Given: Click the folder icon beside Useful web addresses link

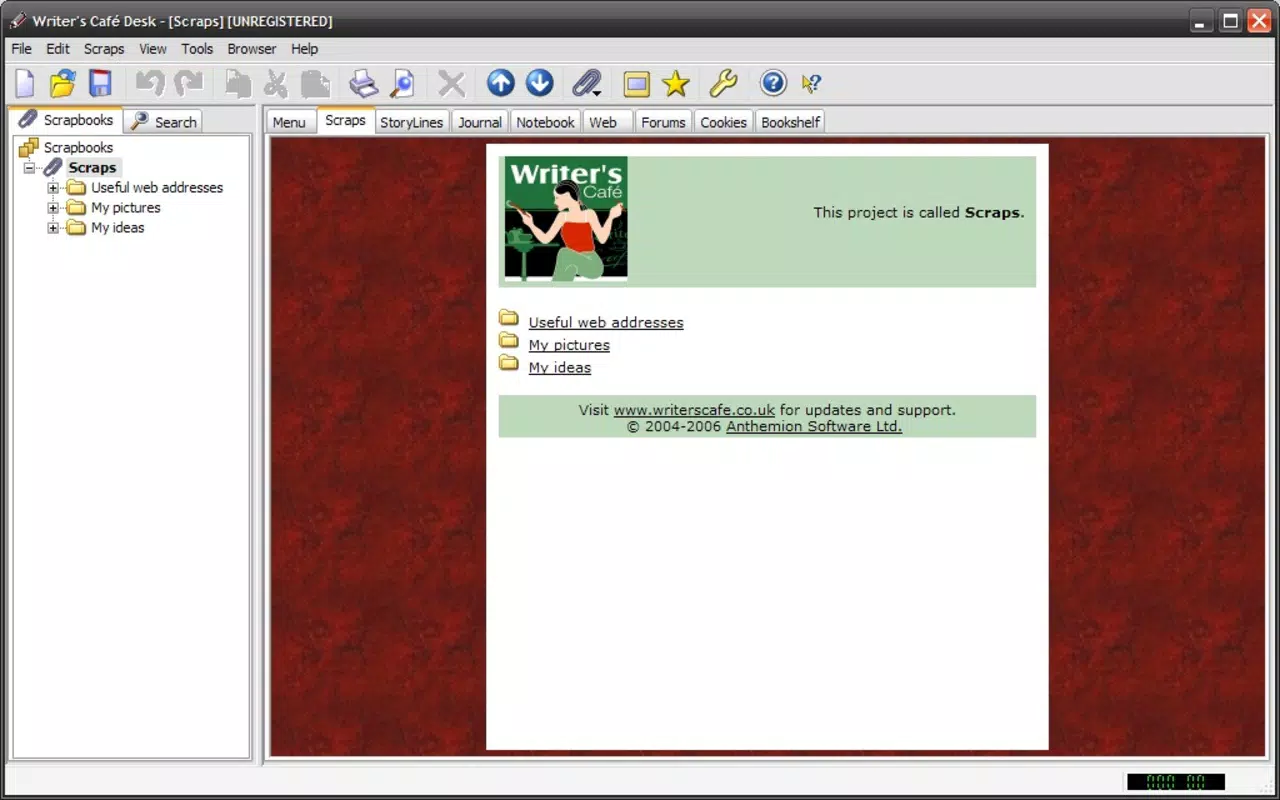Looking at the screenshot, I should click(x=509, y=319).
